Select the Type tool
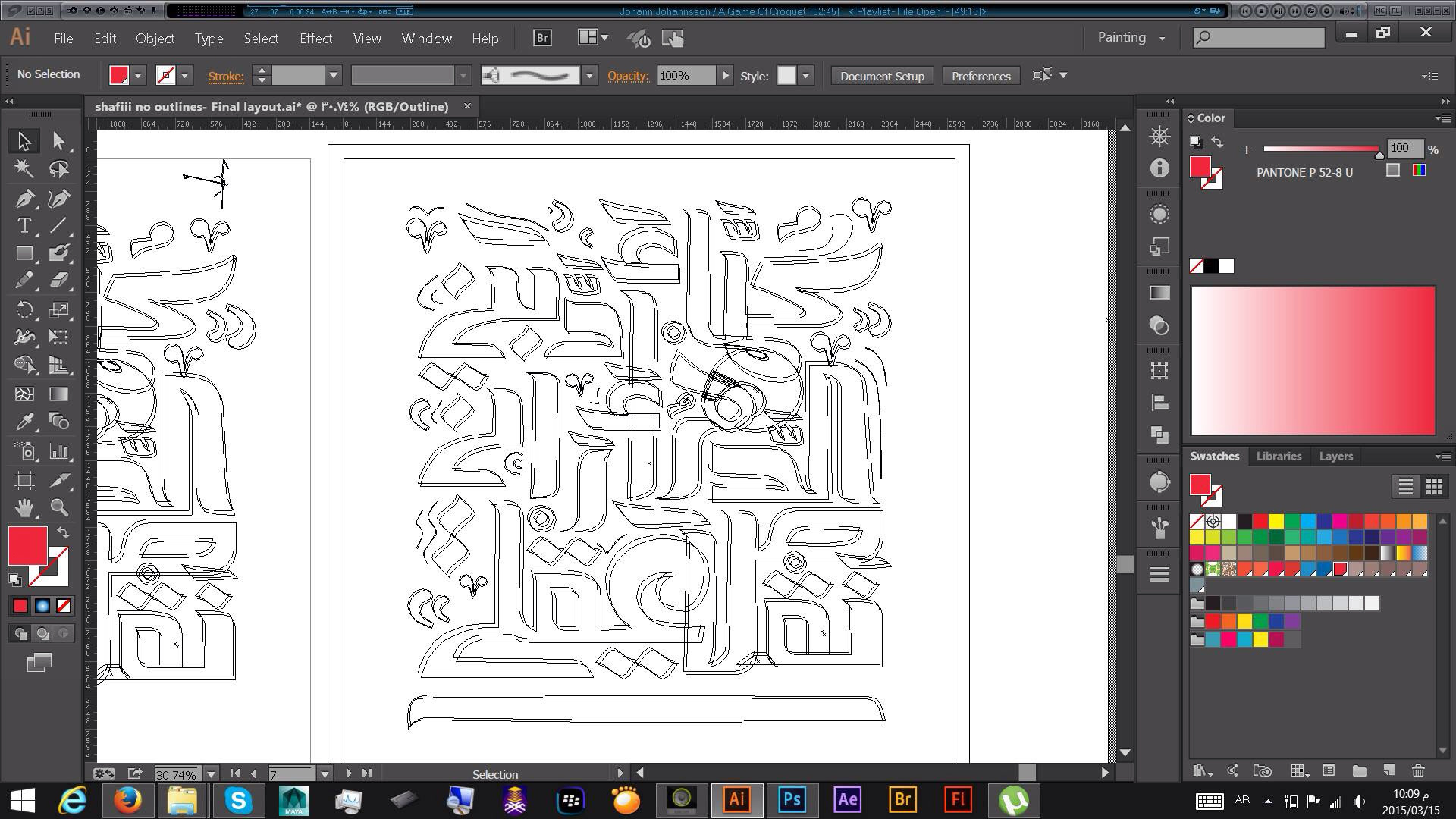The image size is (1456, 819). [x=24, y=225]
